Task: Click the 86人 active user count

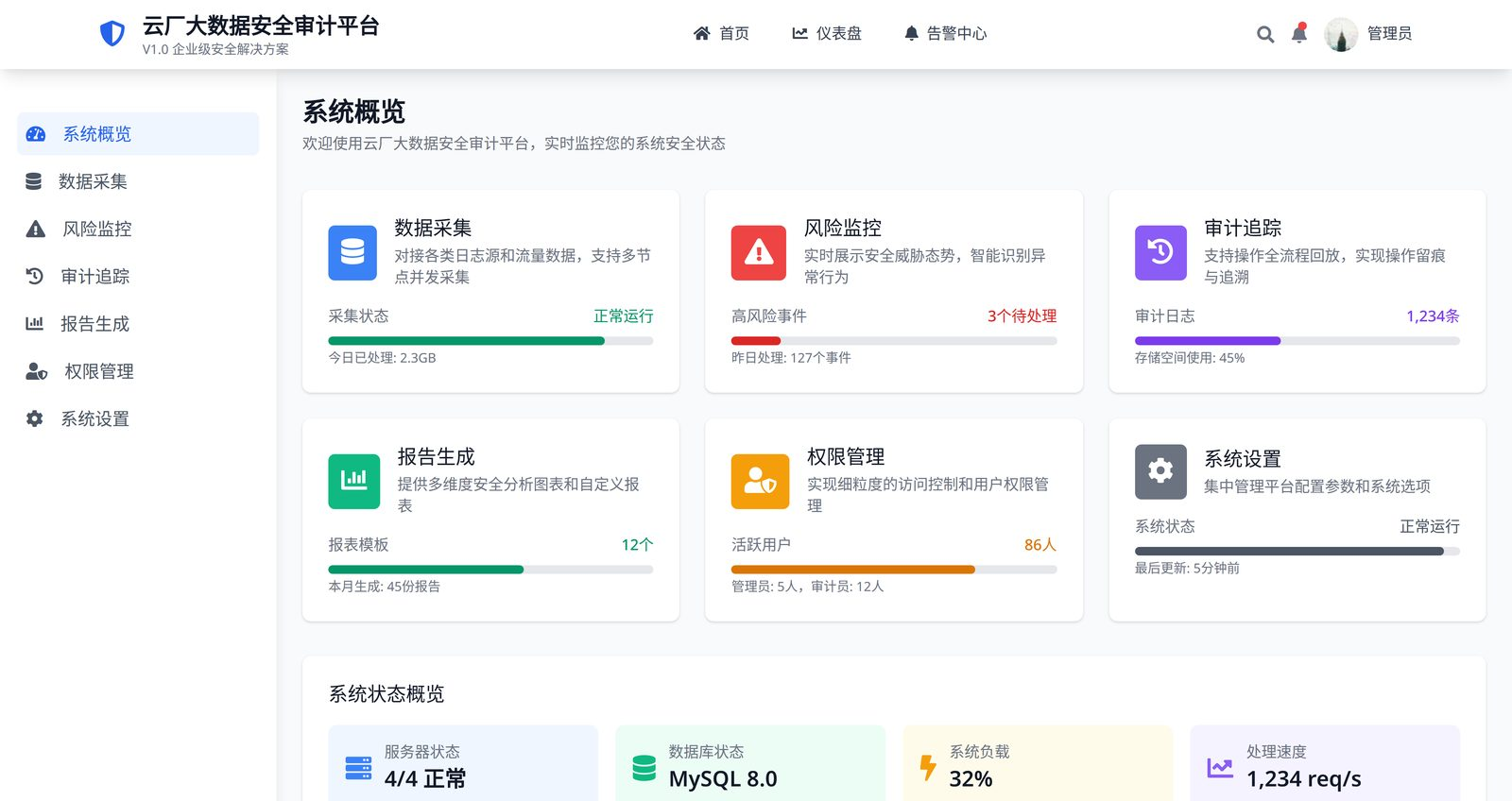Action: [1040, 544]
